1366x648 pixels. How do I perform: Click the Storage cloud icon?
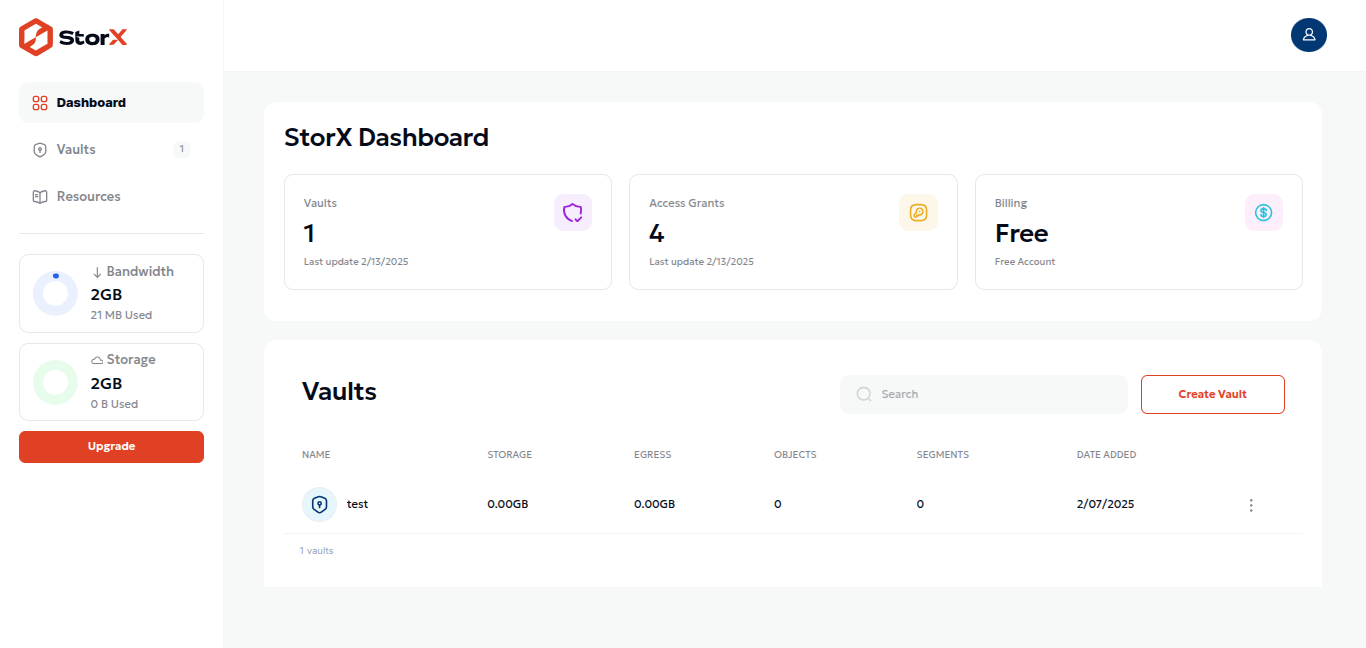[97, 360]
